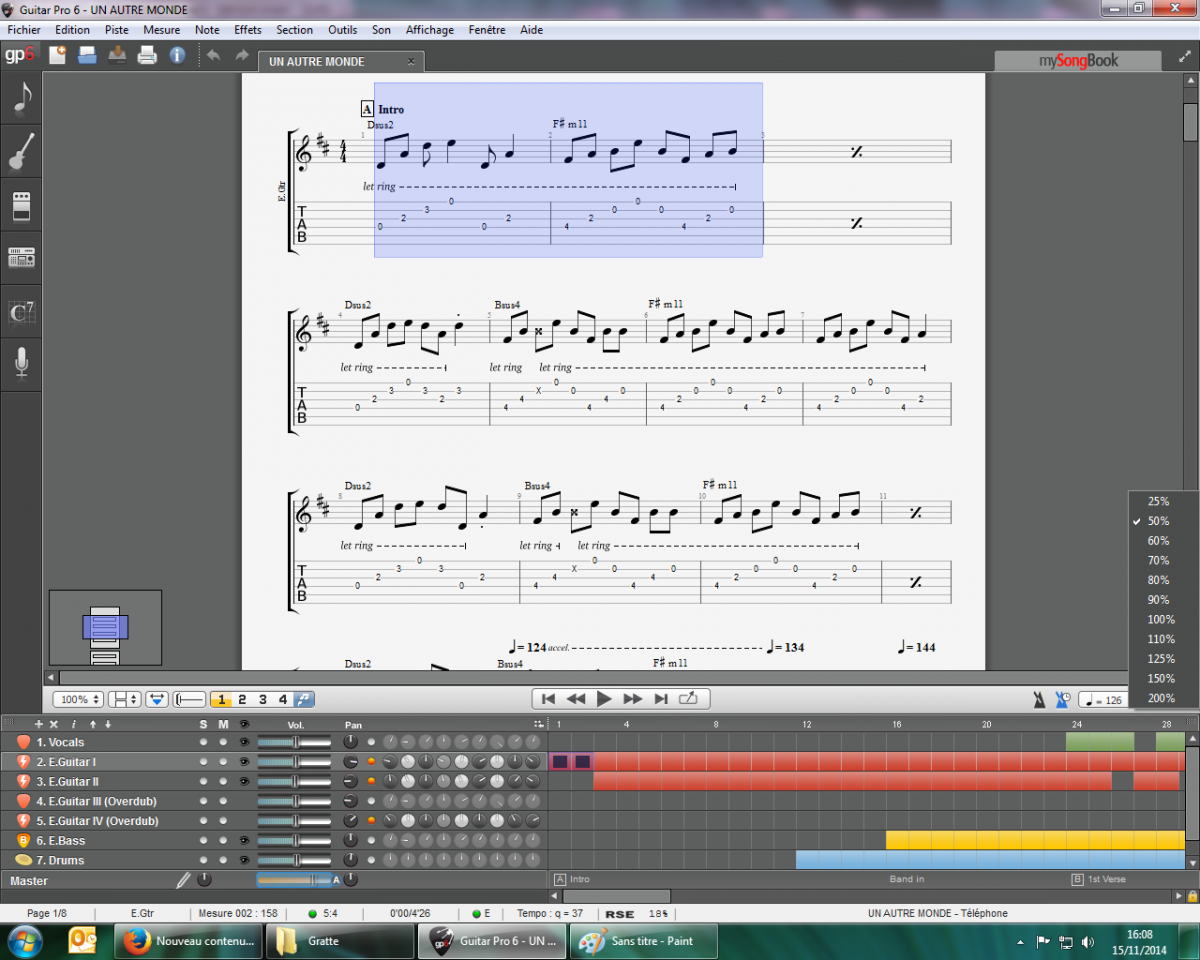Delete track using the X icon
Screen dimensions: 1200x960
[53, 724]
